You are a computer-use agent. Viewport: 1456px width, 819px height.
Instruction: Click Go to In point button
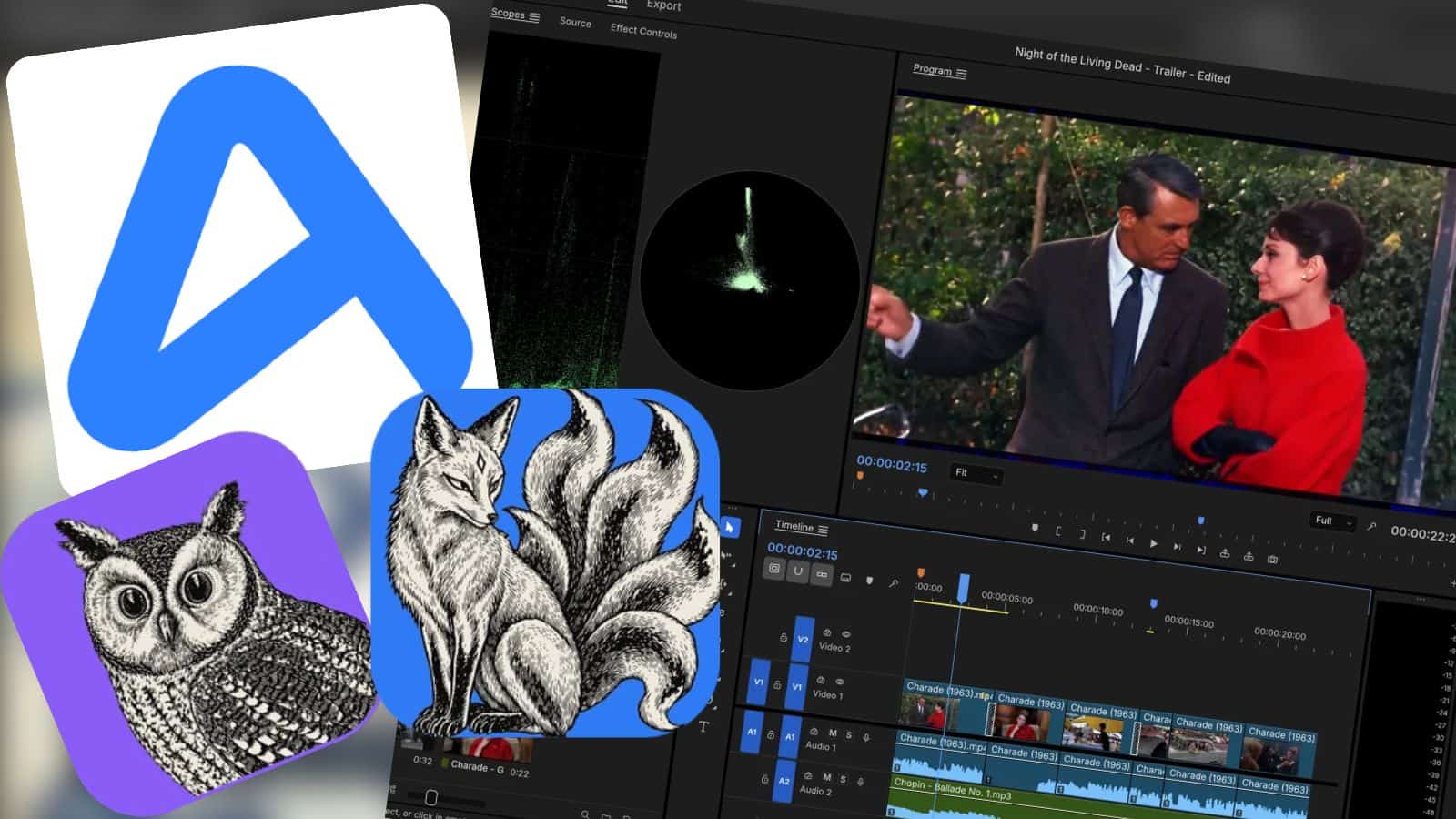coord(1106,537)
